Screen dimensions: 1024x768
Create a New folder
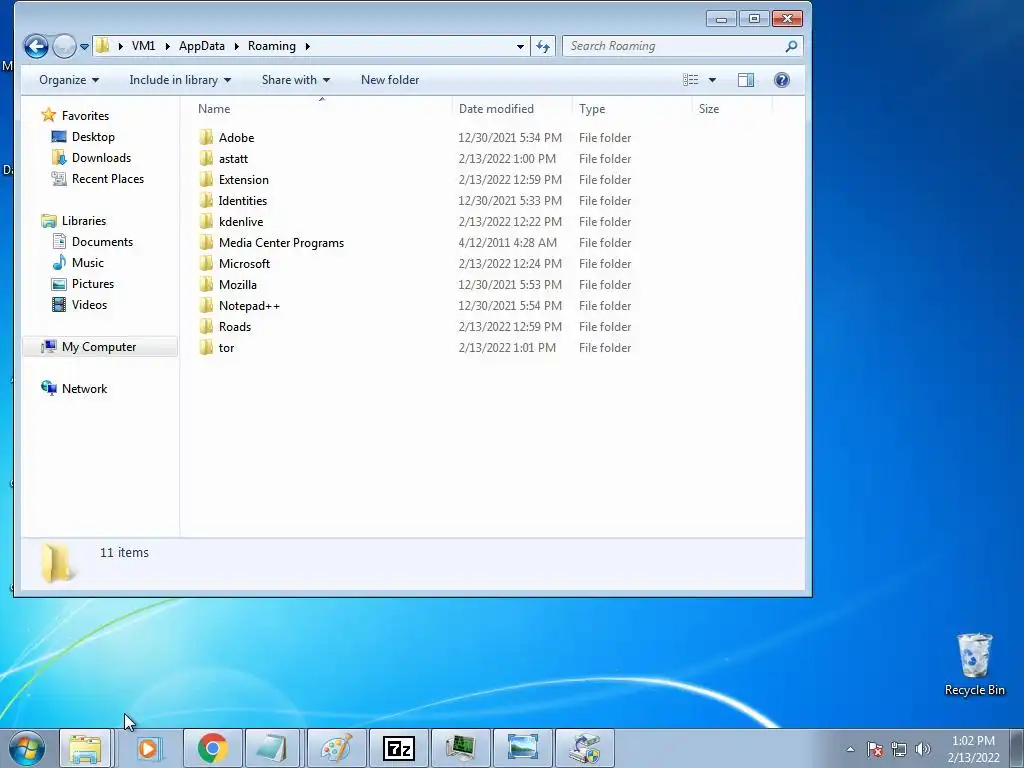coord(390,80)
